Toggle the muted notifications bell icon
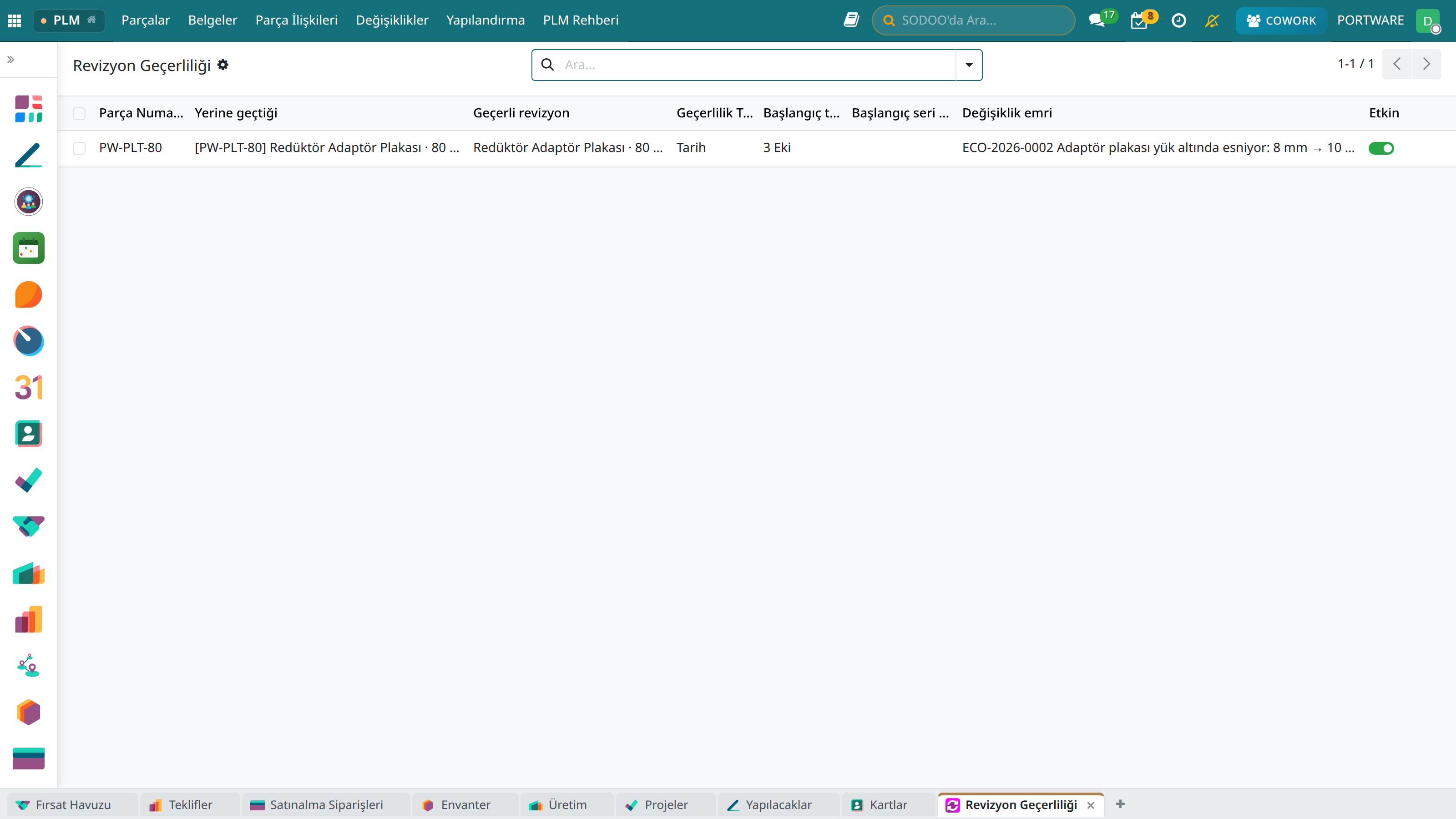 click(1211, 20)
